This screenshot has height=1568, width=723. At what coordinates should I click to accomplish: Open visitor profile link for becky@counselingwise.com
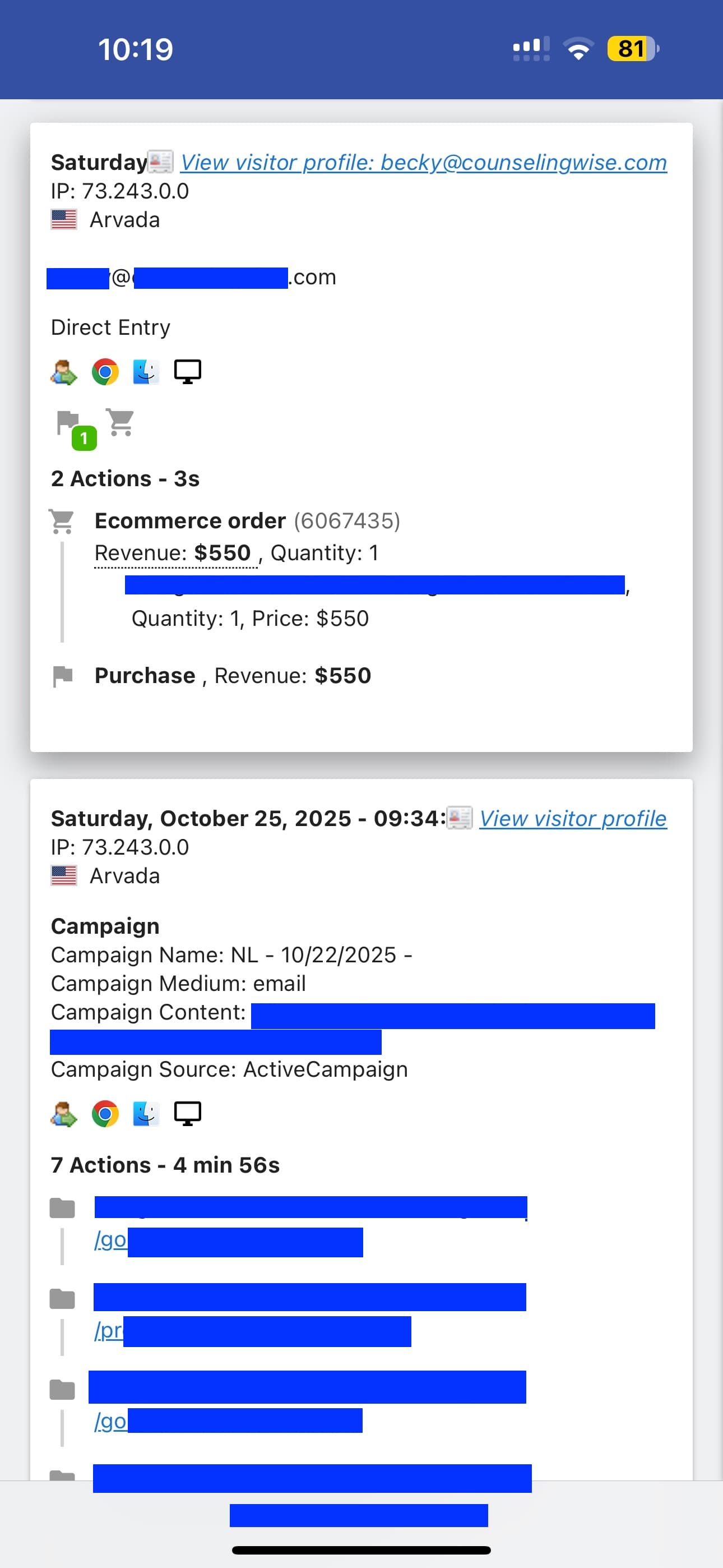[x=424, y=163]
